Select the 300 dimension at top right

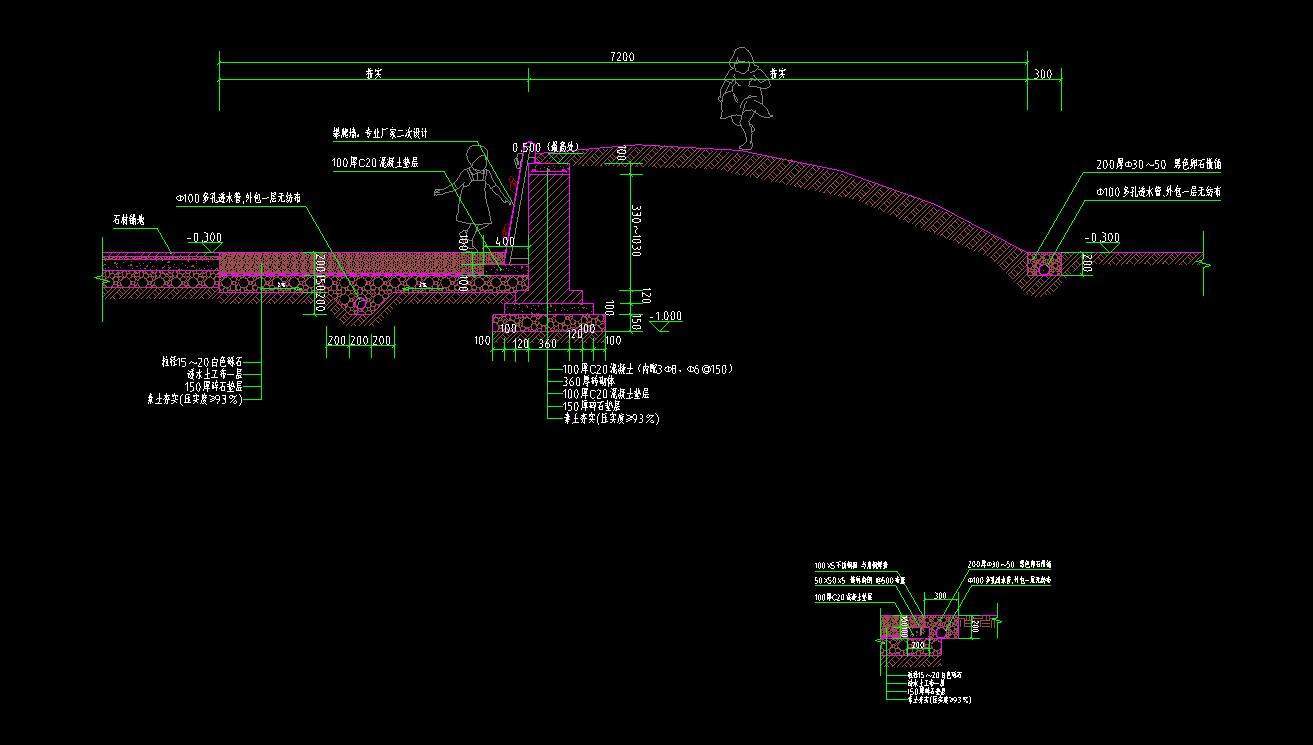click(x=1043, y=74)
